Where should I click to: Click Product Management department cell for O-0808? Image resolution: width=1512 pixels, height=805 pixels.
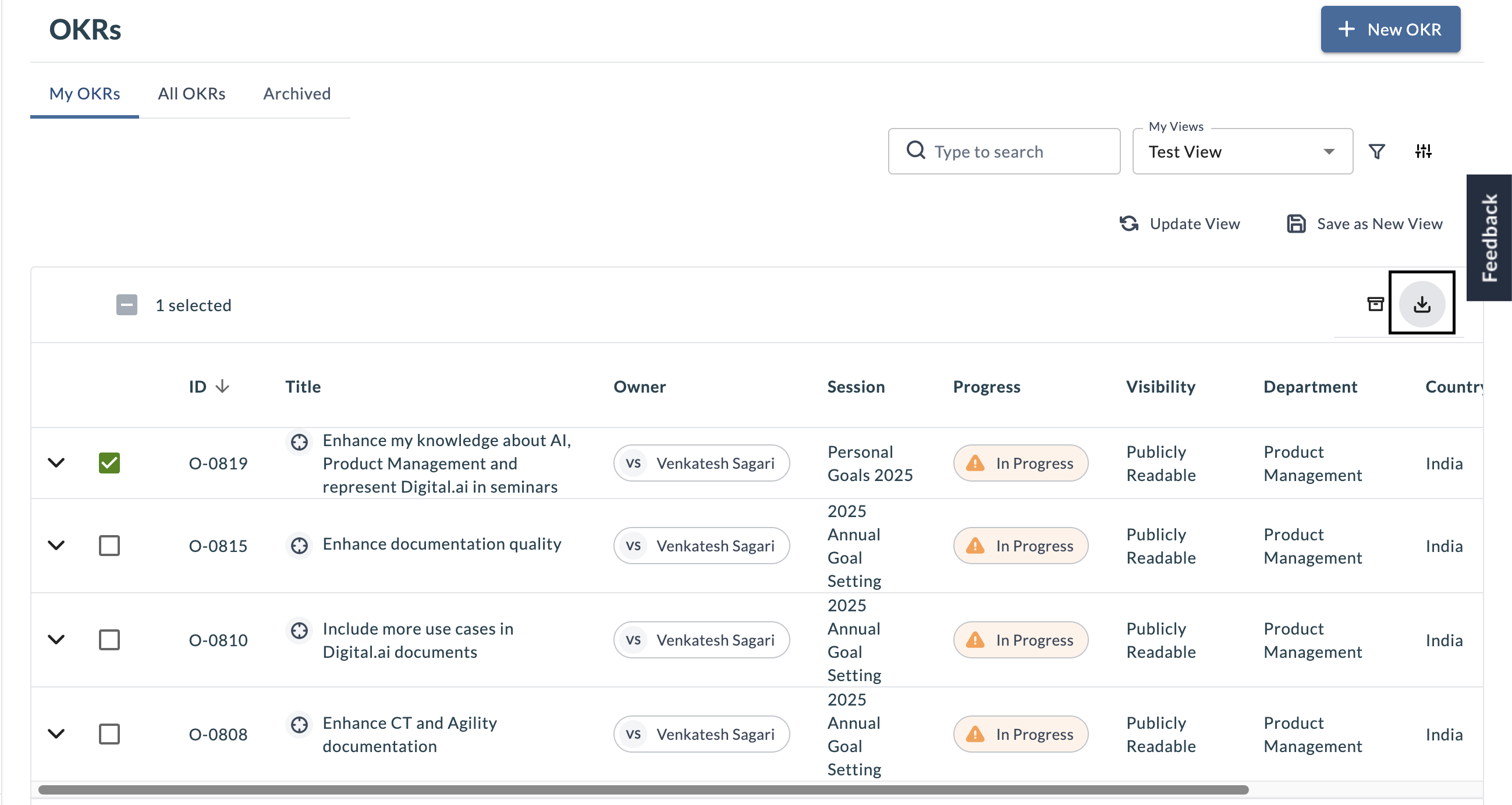click(1312, 735)
